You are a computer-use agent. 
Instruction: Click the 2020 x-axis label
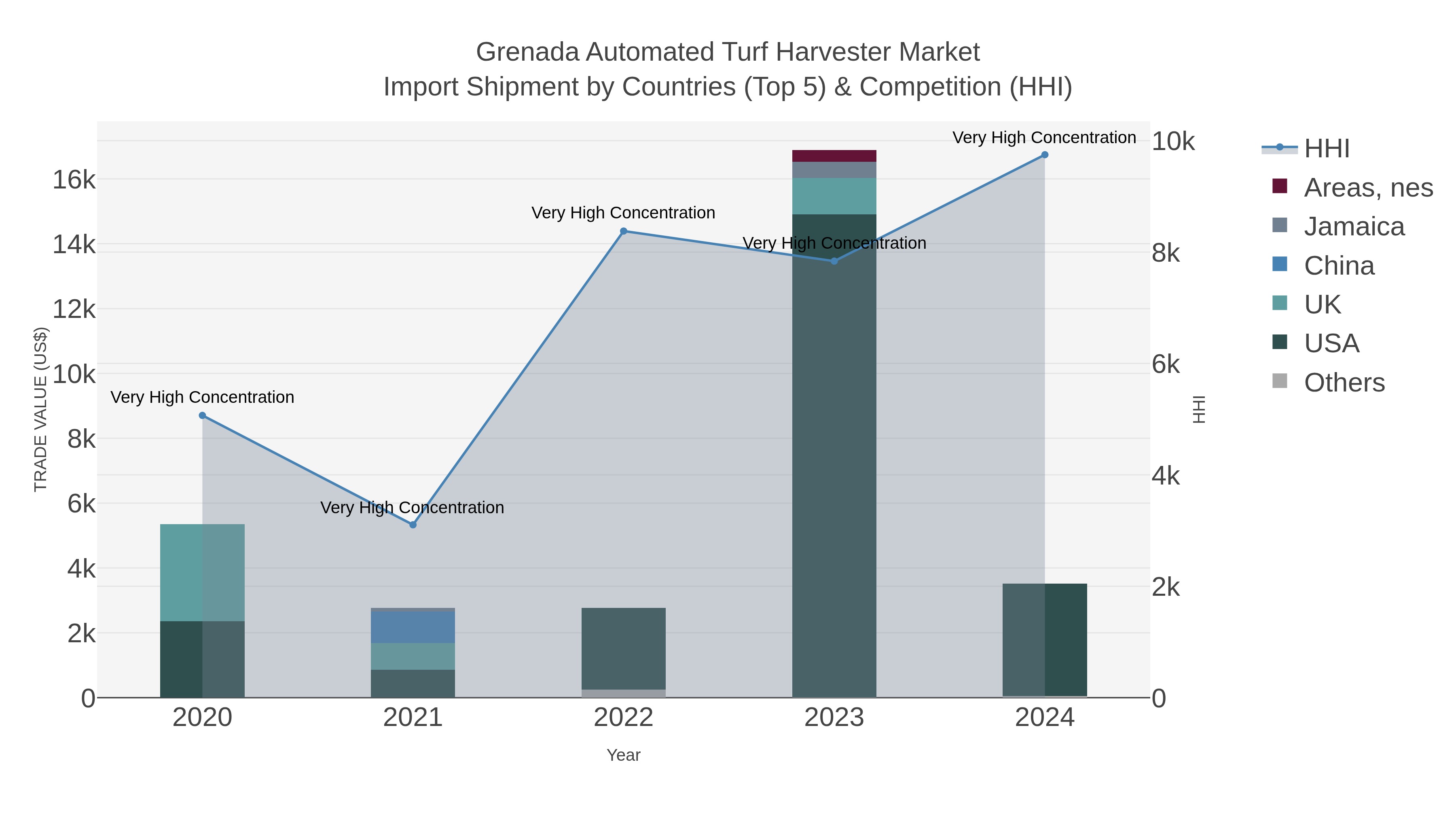[202, 717]
